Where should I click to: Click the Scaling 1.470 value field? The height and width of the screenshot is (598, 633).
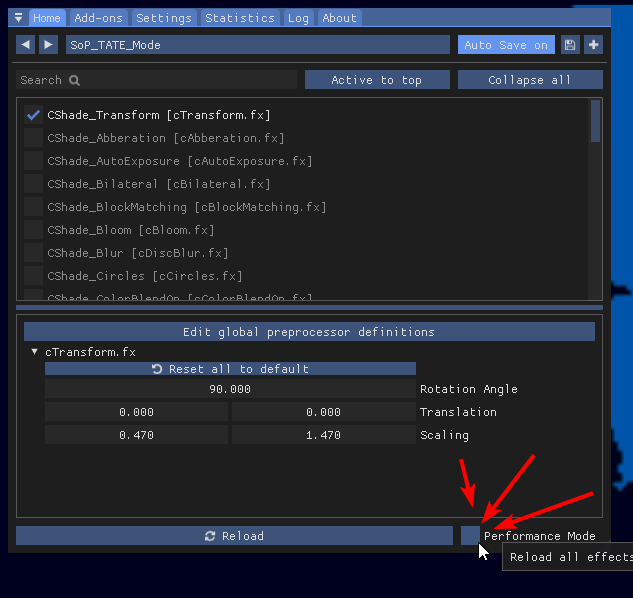pyautogui.click(x=324, y=435)
